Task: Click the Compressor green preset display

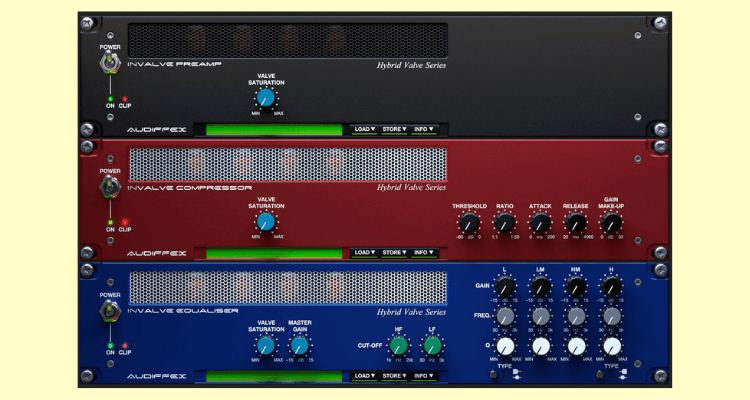Action: click(274, 253)
